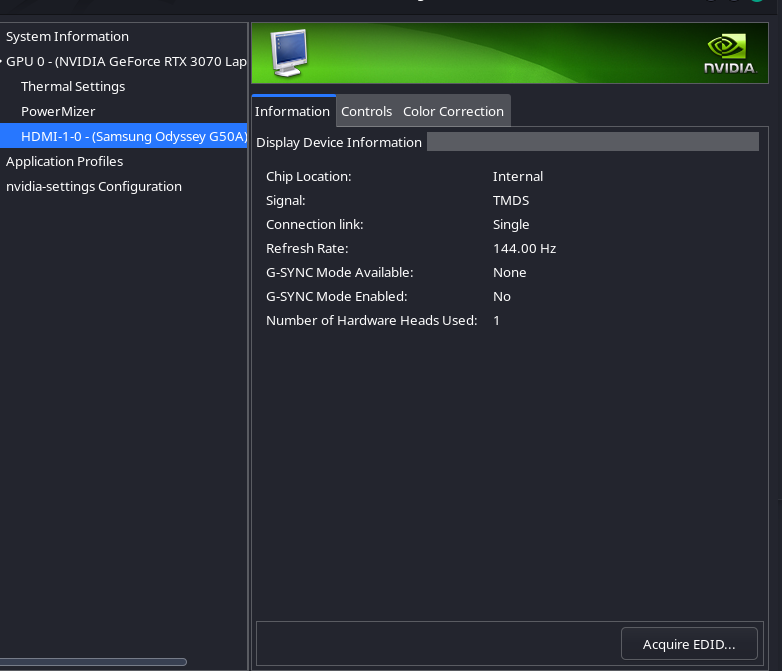The height and width of the screenshot is (671, 782).
Task: Switch to the Controls tab
Action: pyautogui.click(x=367, y=111)
